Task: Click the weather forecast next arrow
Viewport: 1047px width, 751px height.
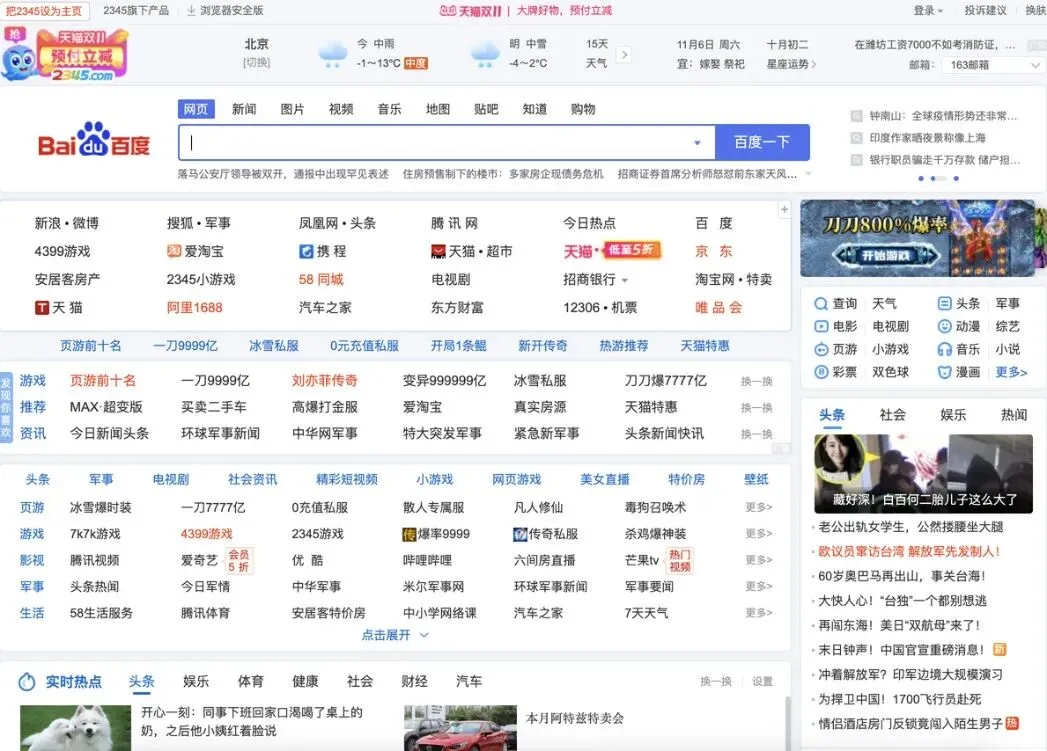Action: pyautogui.click(x=624, y=55)
